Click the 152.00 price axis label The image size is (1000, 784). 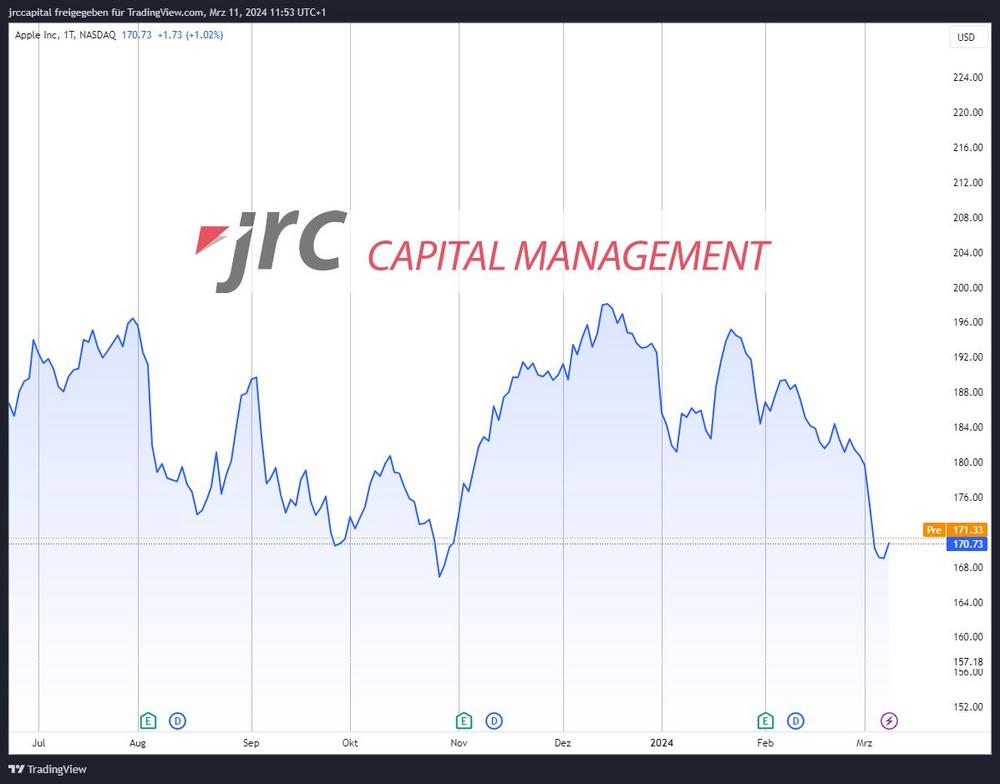click(967, 707)
